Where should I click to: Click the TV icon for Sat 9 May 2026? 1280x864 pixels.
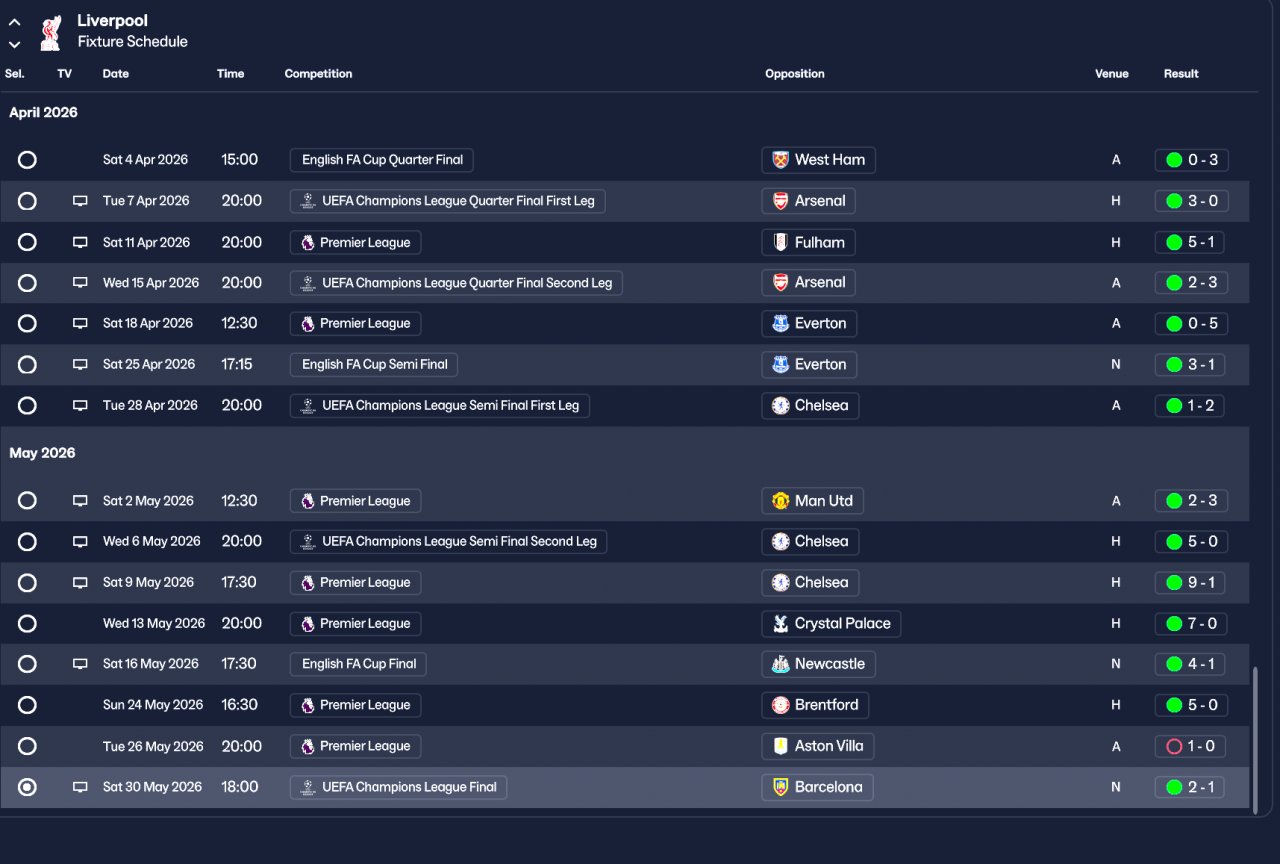tap(80, 583)
